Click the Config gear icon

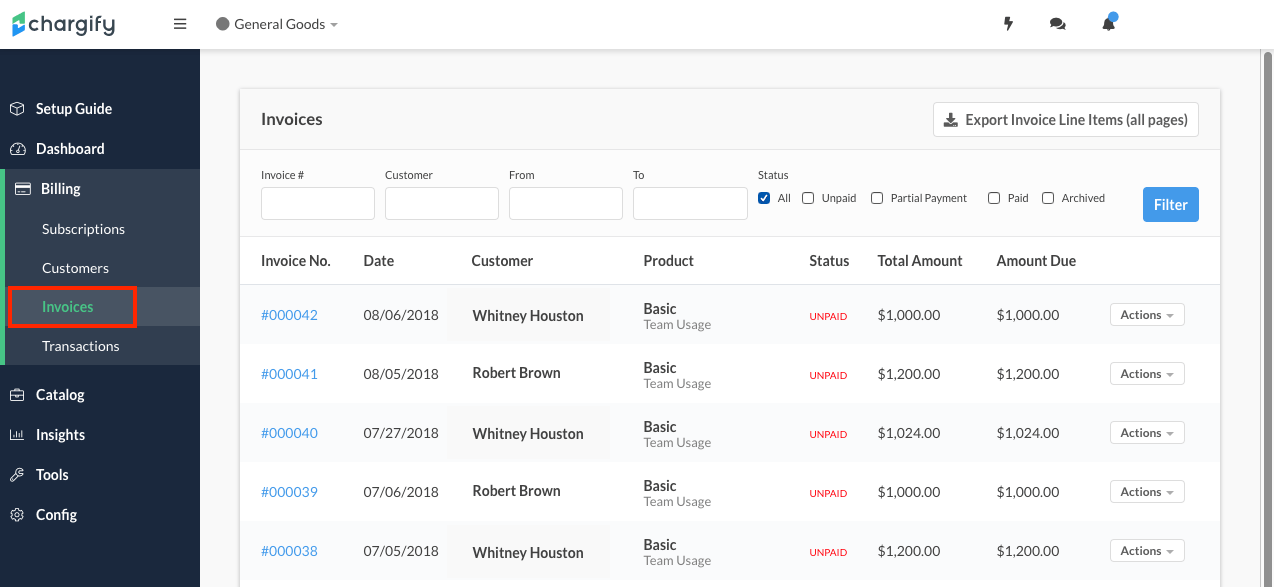tap(17, 515)
